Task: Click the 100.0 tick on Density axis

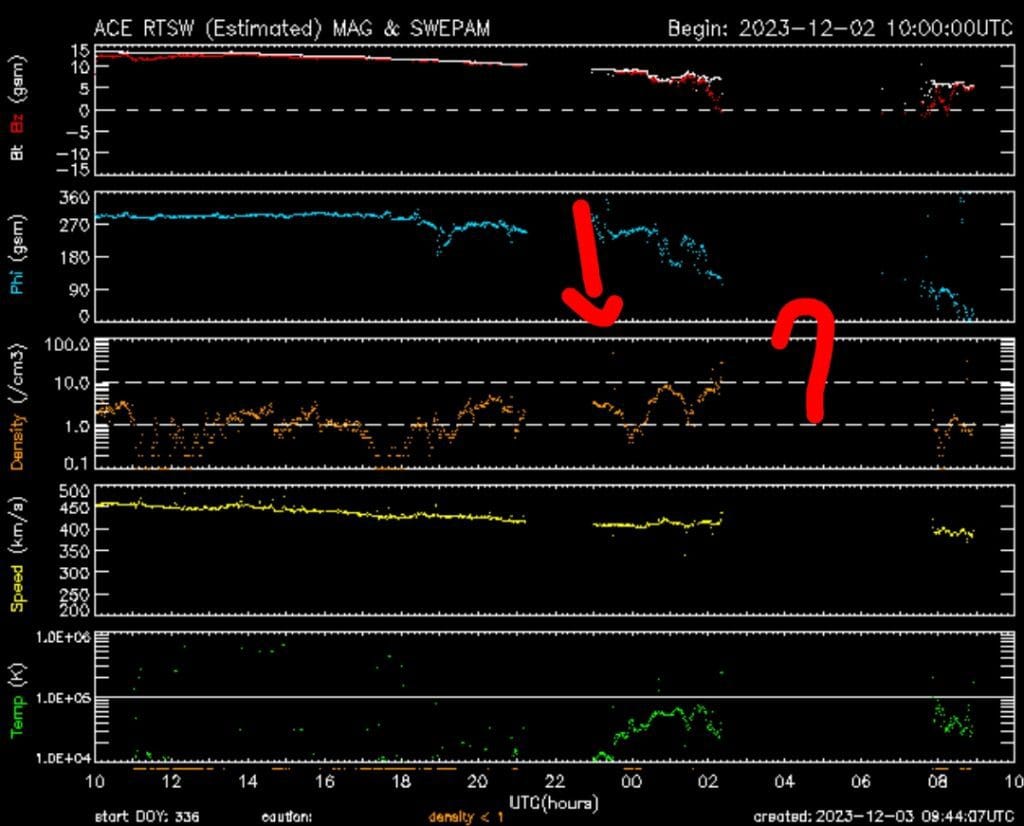Action: (67, 345)
